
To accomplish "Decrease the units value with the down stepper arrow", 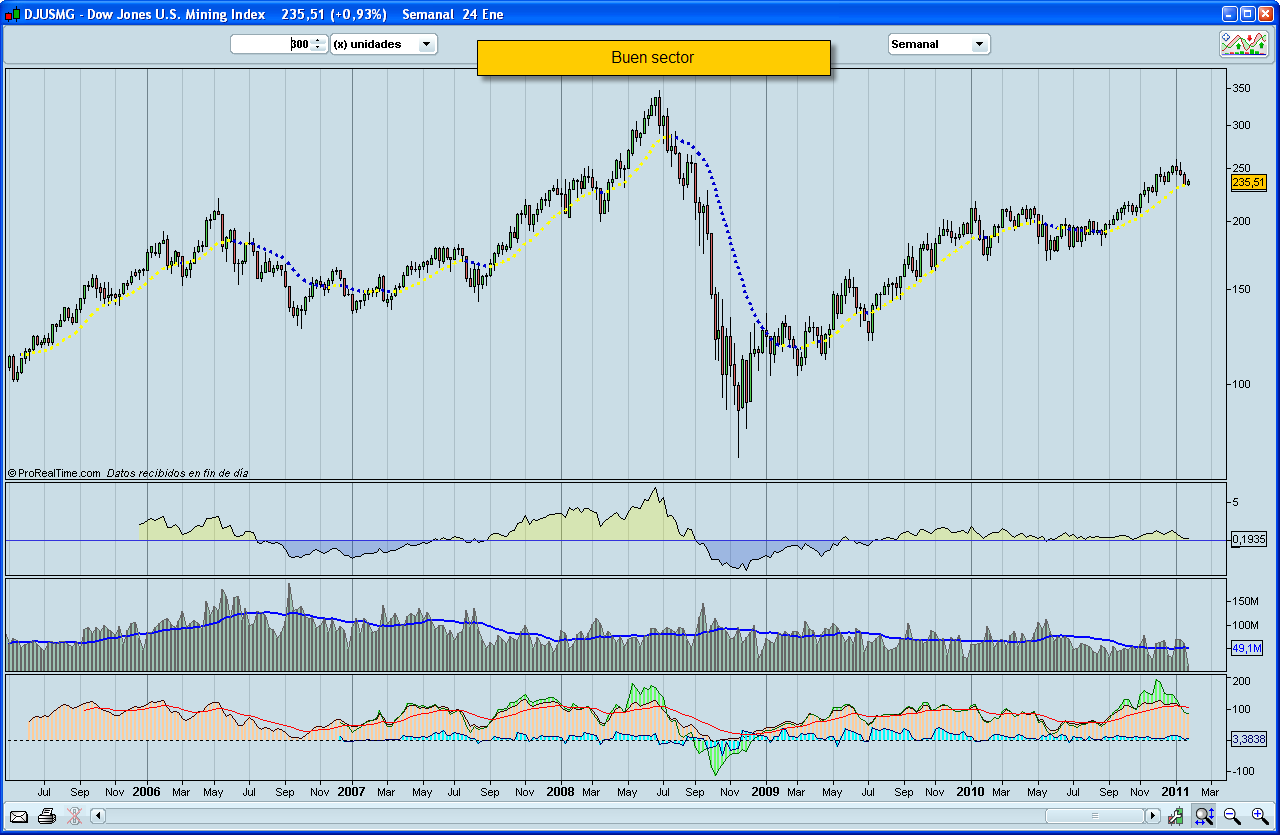I will pyautogui.click(x=318, y=47).
